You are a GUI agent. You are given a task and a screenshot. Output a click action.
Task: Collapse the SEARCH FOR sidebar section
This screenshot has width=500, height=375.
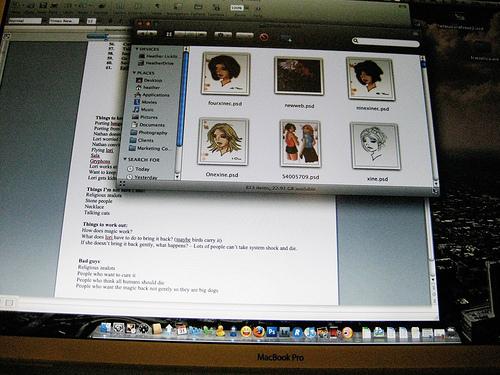125,159
